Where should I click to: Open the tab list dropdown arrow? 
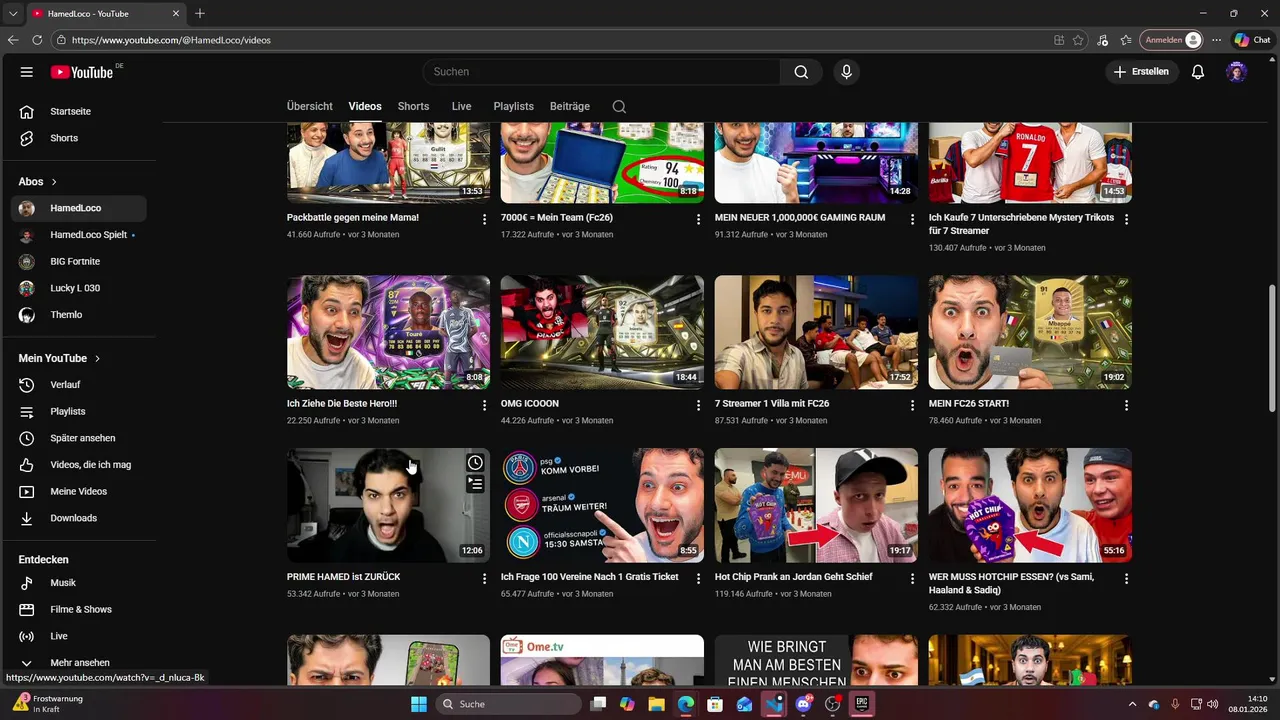click(13, 13)
